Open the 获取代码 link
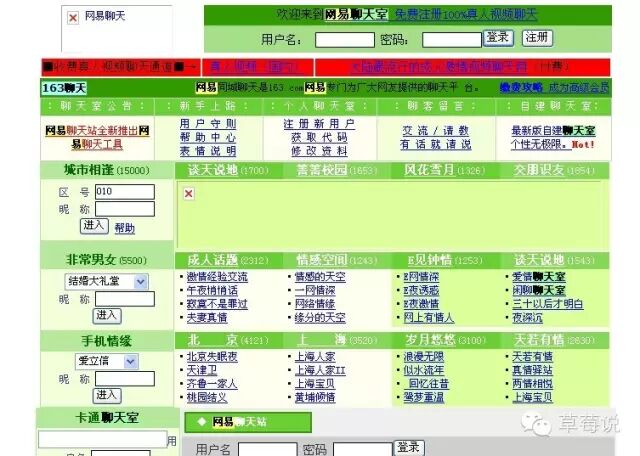Screen dimensions: 640x456 [319, 137]
